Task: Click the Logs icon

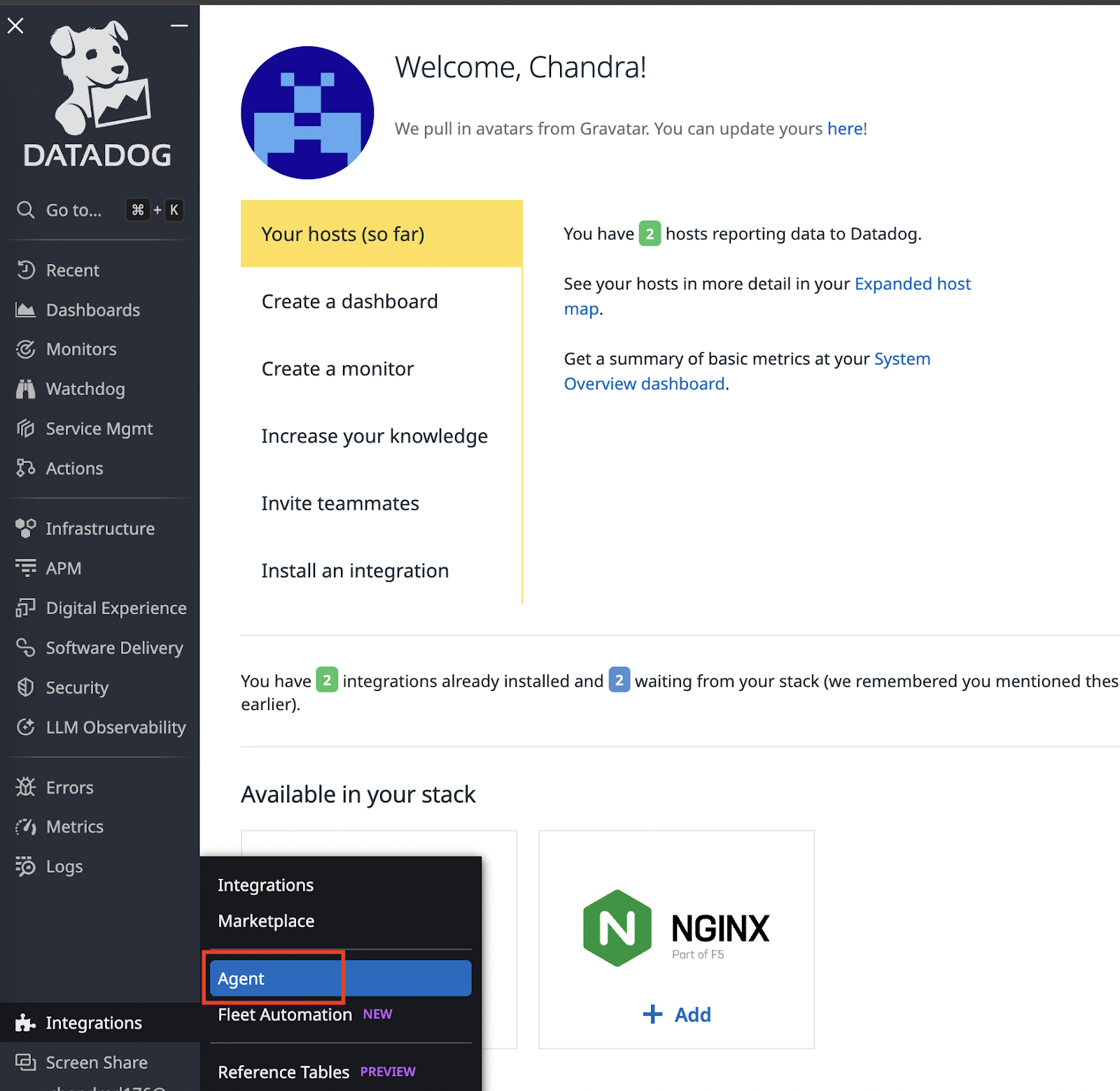Action: click(x=26, y=867)
